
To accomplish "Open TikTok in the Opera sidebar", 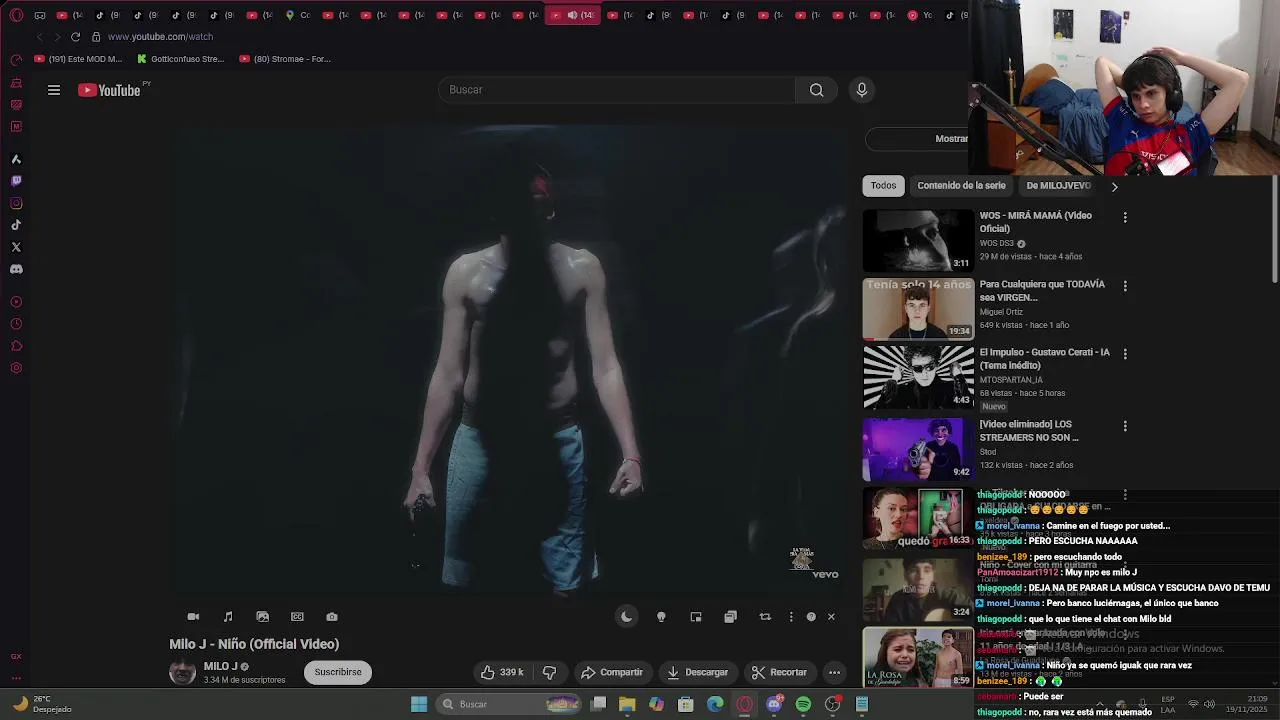I will (16, 225).
